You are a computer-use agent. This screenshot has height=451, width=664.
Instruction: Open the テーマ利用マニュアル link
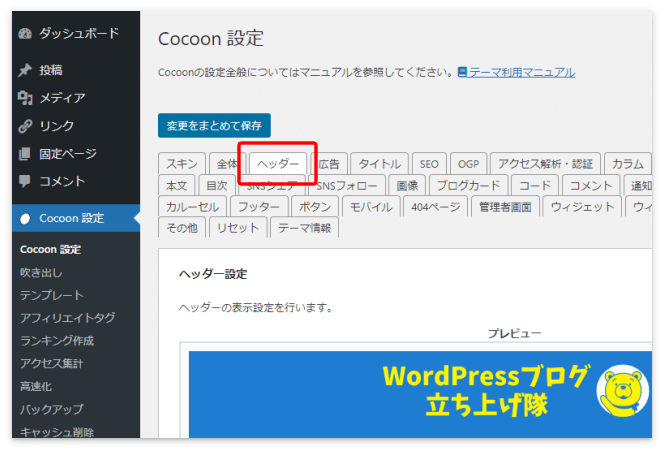[522, 72]
